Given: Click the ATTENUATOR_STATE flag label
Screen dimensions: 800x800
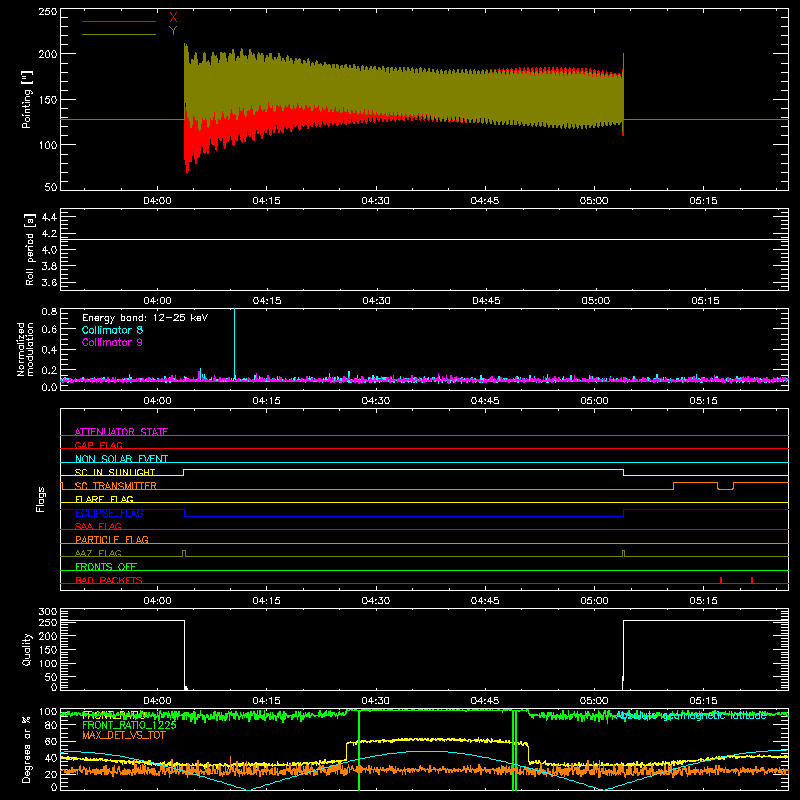Looking at the screenshot, I should [x=121, y=432].
